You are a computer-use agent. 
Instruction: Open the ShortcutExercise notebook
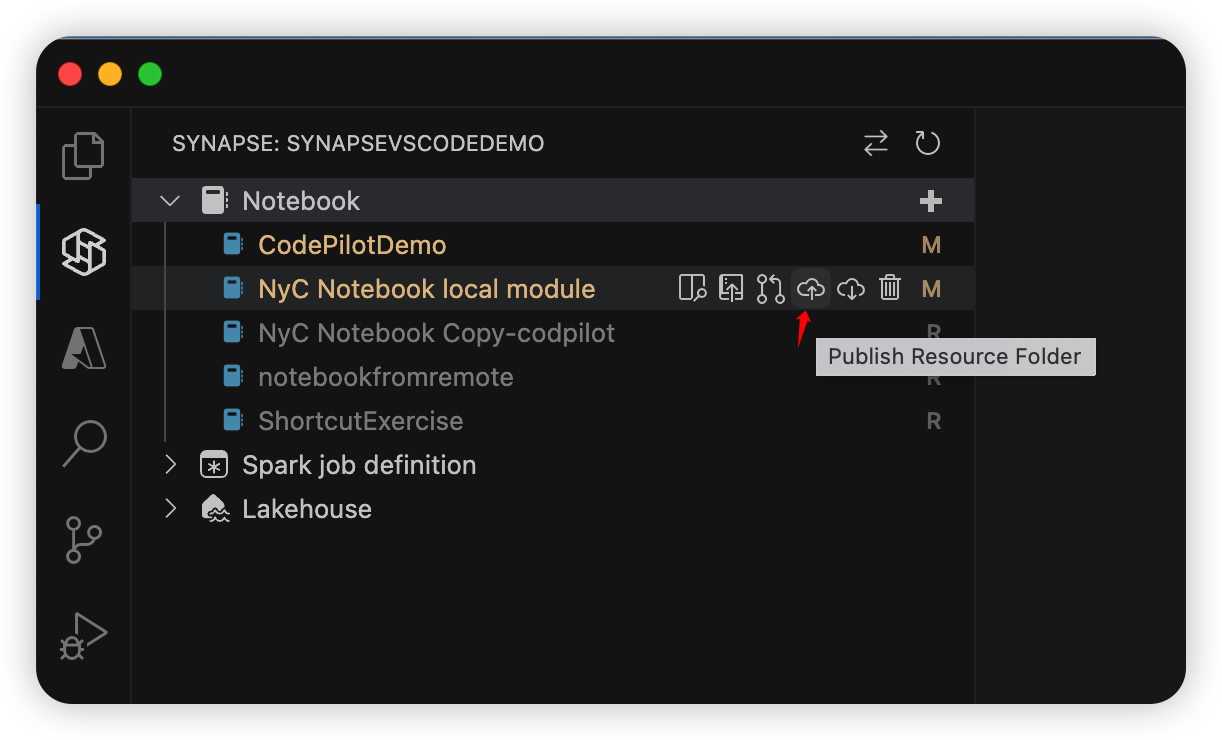[361, 421]
